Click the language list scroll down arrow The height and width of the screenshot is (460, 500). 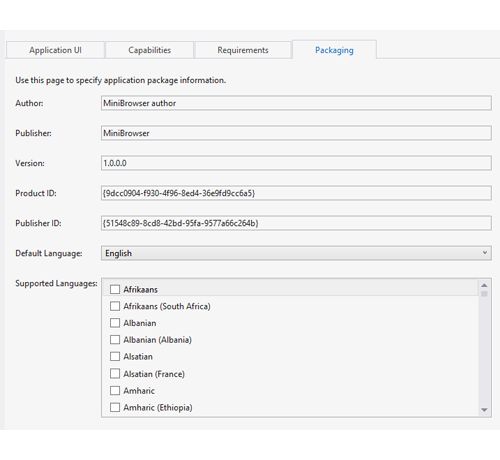click(x=484, y=410)
